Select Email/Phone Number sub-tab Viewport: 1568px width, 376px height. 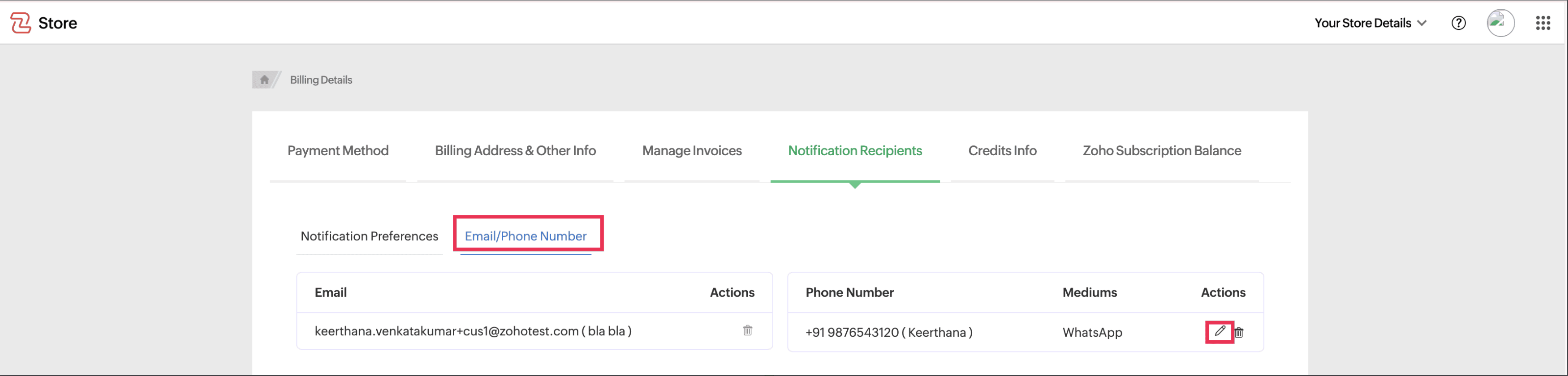pos(525,236)
